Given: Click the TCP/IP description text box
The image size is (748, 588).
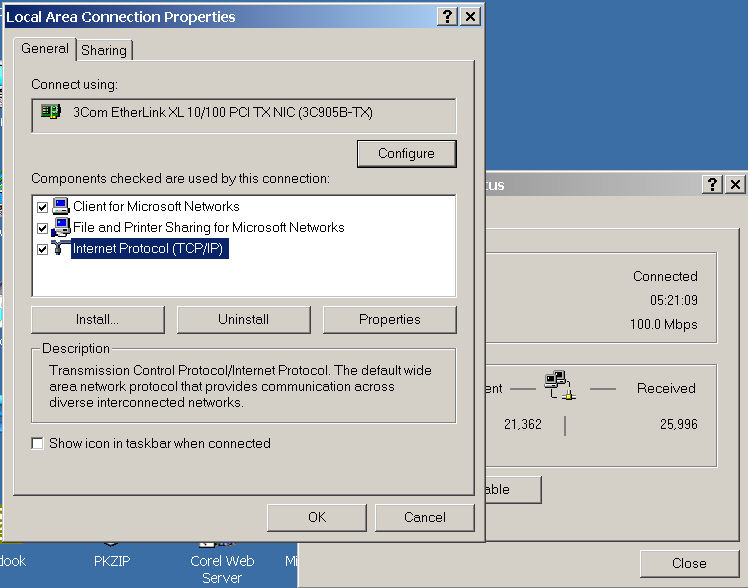Looking at the screenshot, I should pos(244,386).
